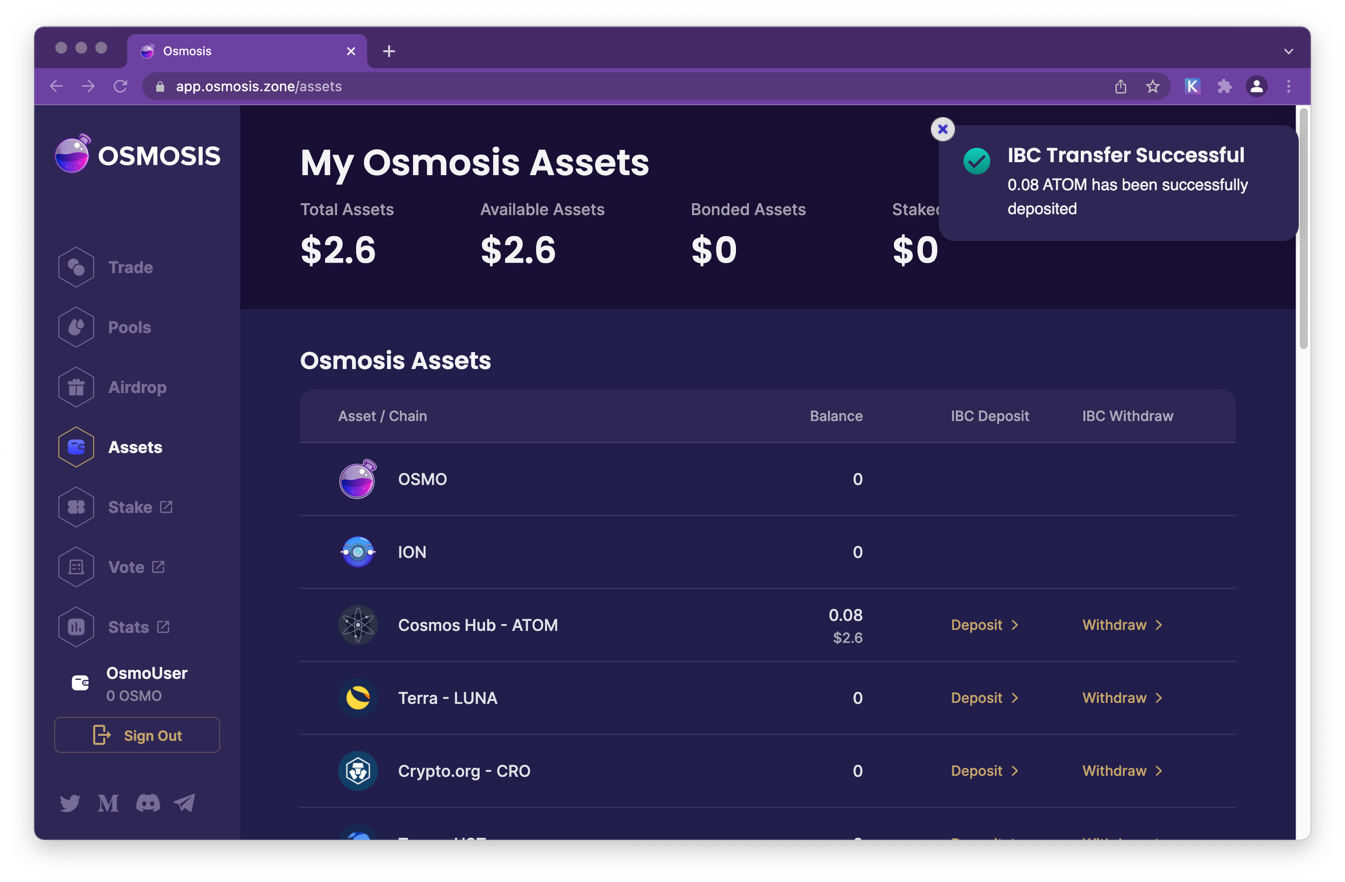Click Withdraw for Terra LUNA
Image resolution: width=1345 pixels, height=882 pixels.
[1122, 698]
